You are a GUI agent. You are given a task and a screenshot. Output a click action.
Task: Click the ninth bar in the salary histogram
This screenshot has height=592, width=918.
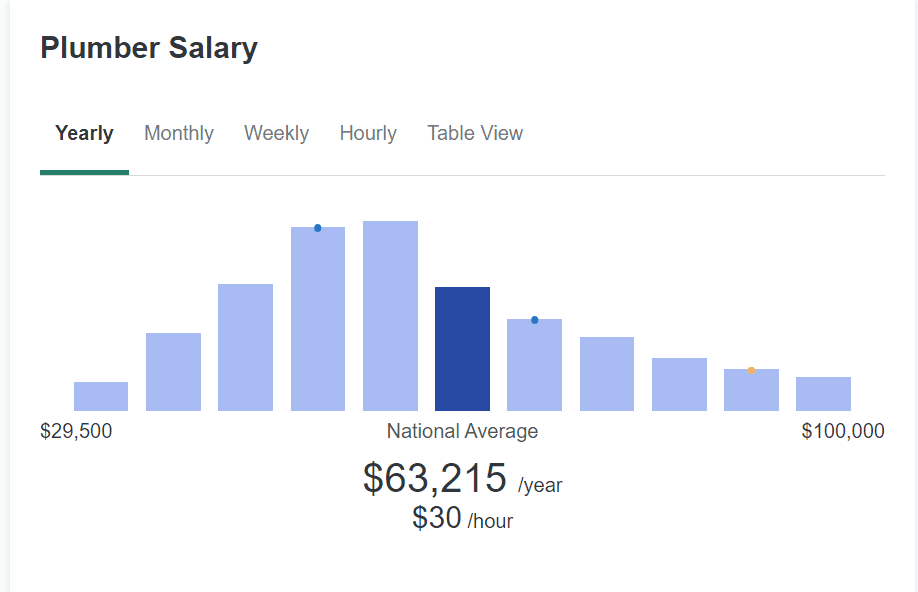click(x=679, y=384)
